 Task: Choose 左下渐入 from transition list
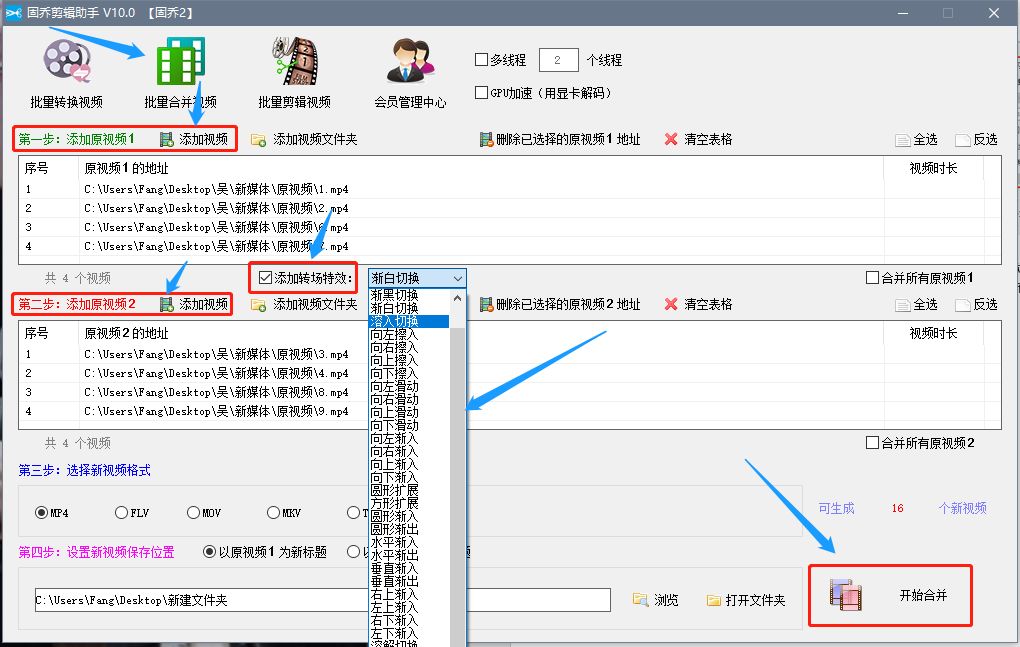click(x=409, y=633)
